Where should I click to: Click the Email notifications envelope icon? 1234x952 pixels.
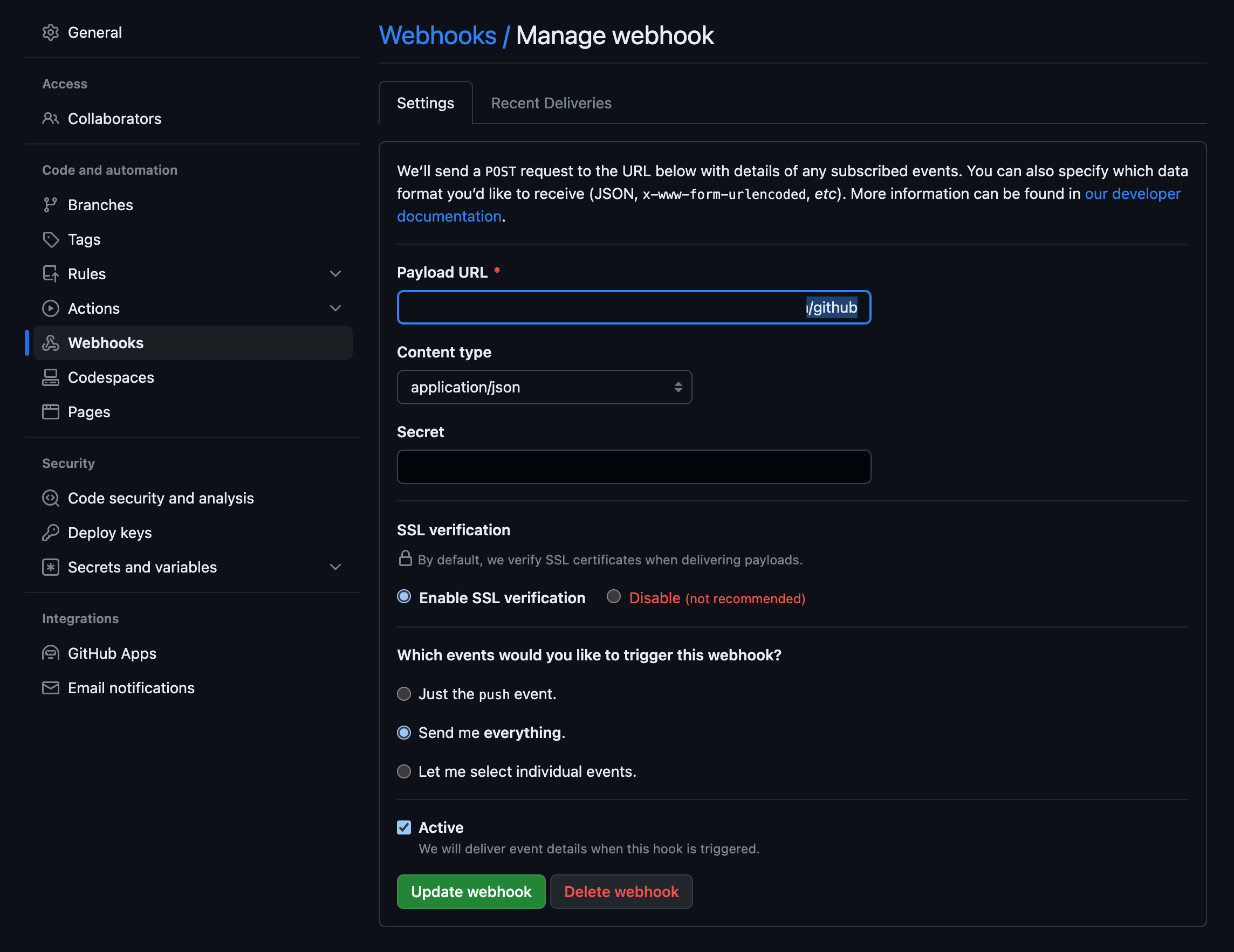[x=50, y=688]
